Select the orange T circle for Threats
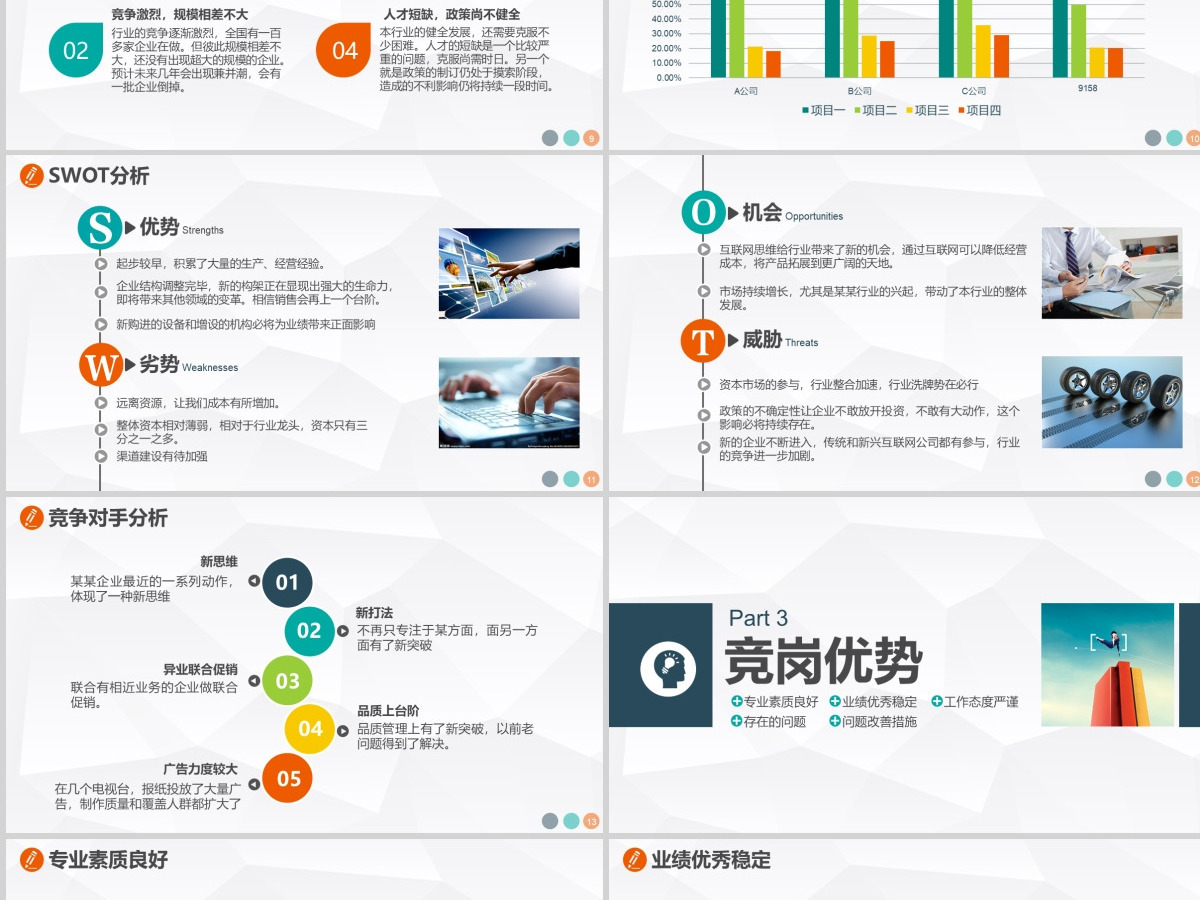Viewport: 1200px width, 900px height. 703,340
